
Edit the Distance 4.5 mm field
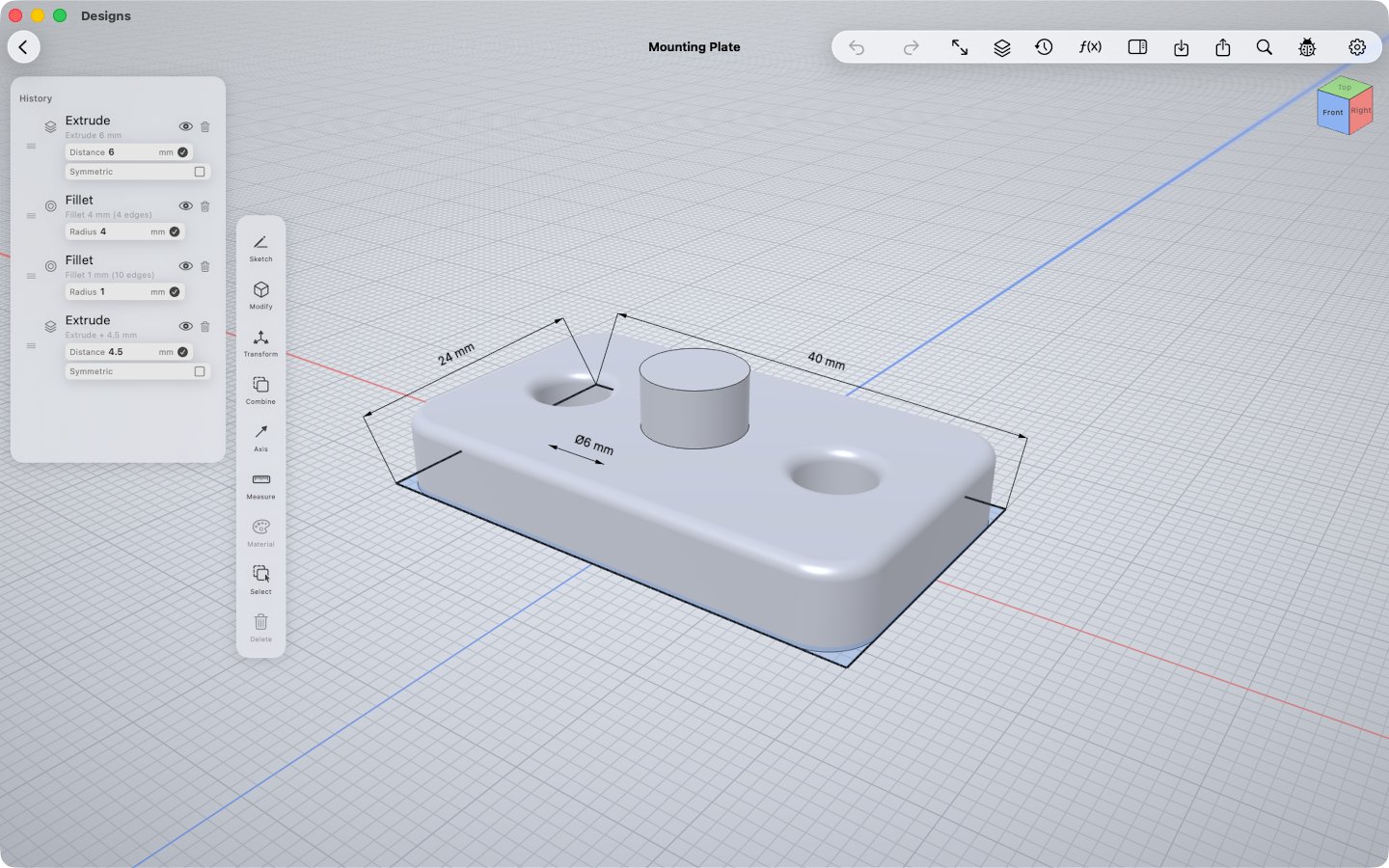(128, 352)
